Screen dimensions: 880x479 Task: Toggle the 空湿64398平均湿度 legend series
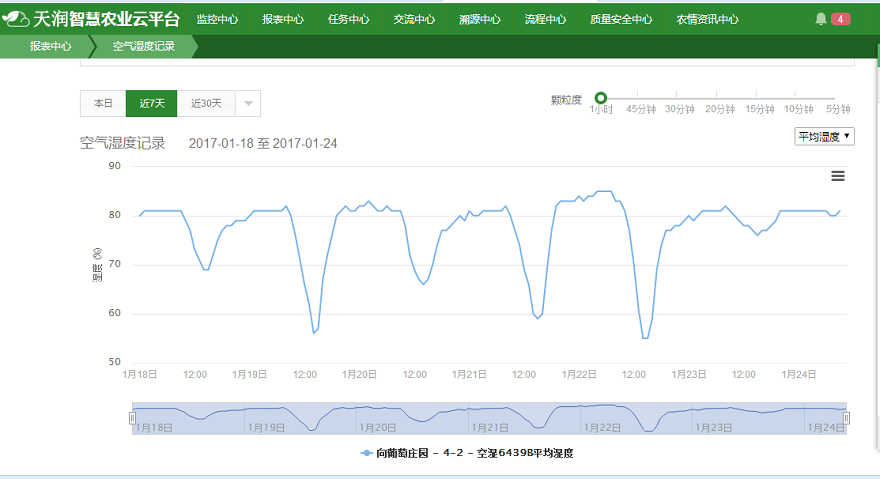tap(467, 453)
